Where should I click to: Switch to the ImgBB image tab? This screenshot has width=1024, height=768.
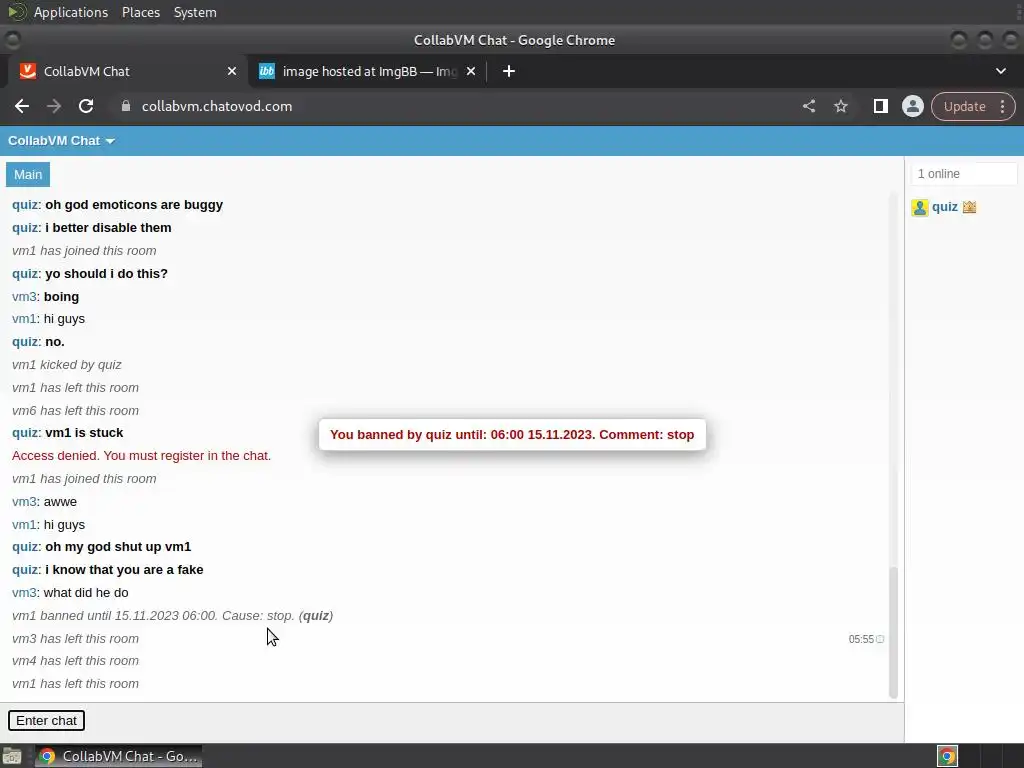tap(370, 71)
